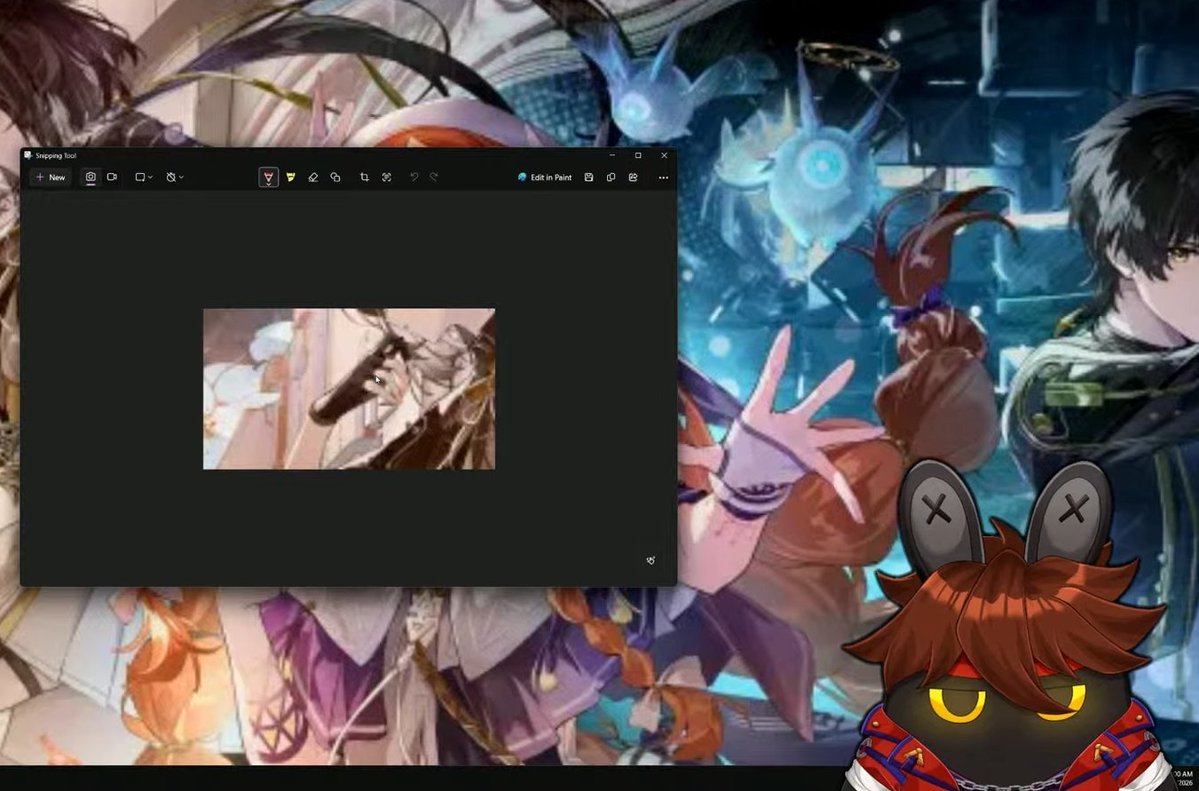Open the taskbar clock and date
The width and height of the screenshot is (1199, 791).
[x=1183, y=778]
